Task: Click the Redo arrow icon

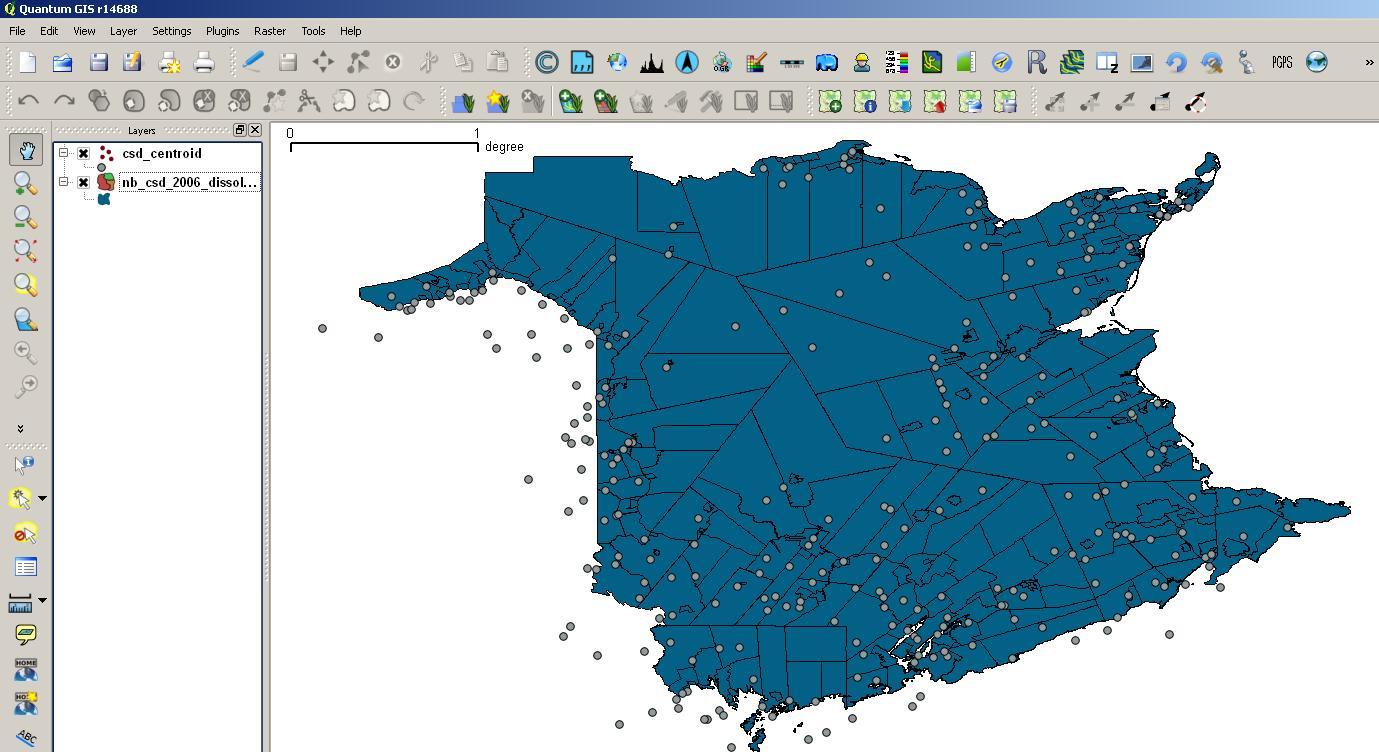Action: [x=64, y=101]
